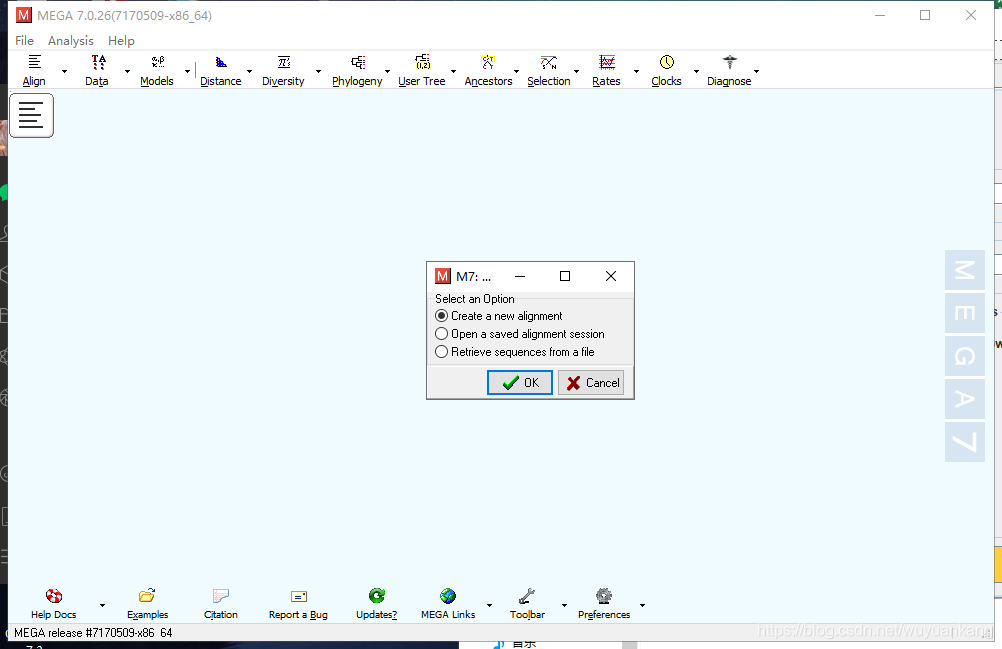Image resolution: width=1002 pixels, height=649 pixels.
Task: Expand the Distance dropdown arrow
Action: pyautogui.click(x=249, y=72)
